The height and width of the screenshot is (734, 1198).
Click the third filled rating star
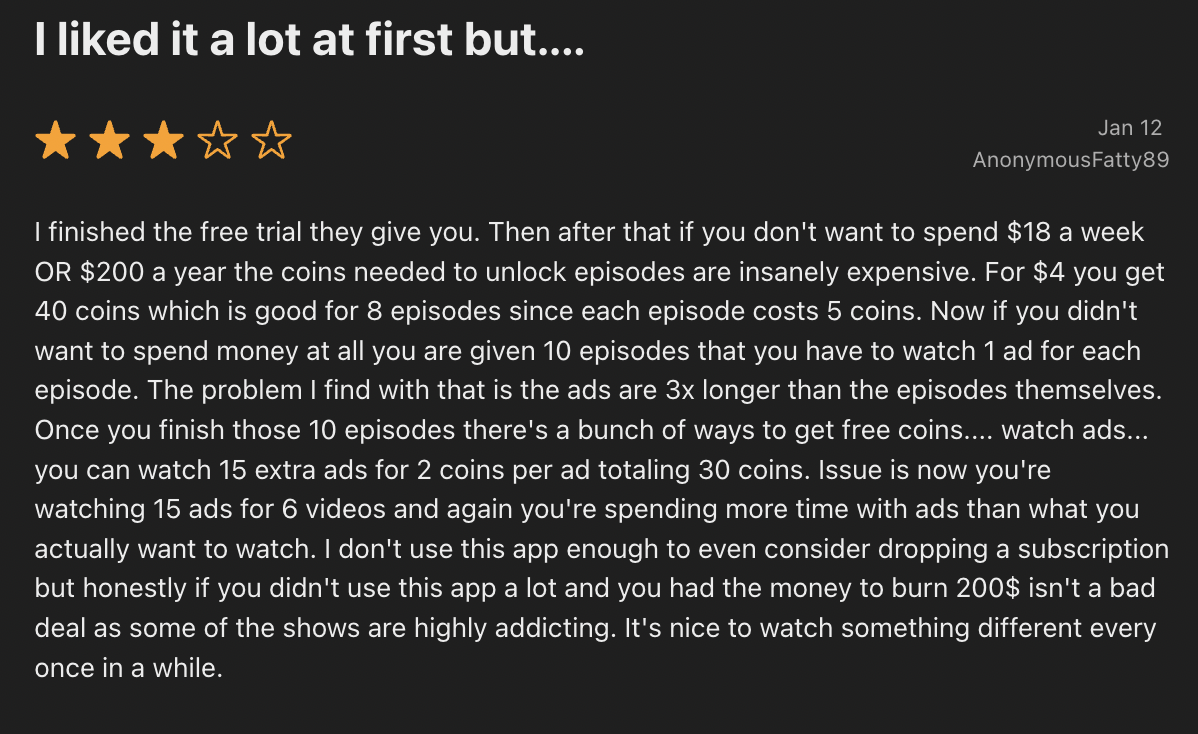[x=163, y=141]
